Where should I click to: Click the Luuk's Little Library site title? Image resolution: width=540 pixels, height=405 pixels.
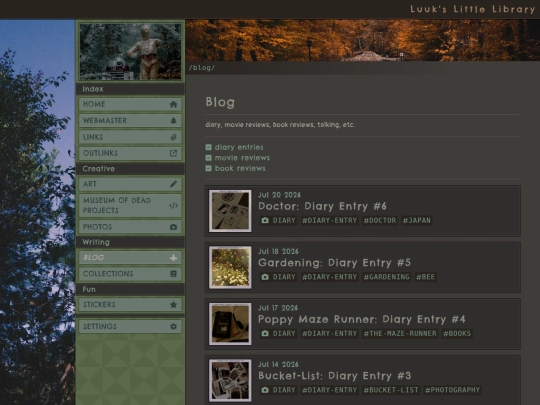[472, 9]
